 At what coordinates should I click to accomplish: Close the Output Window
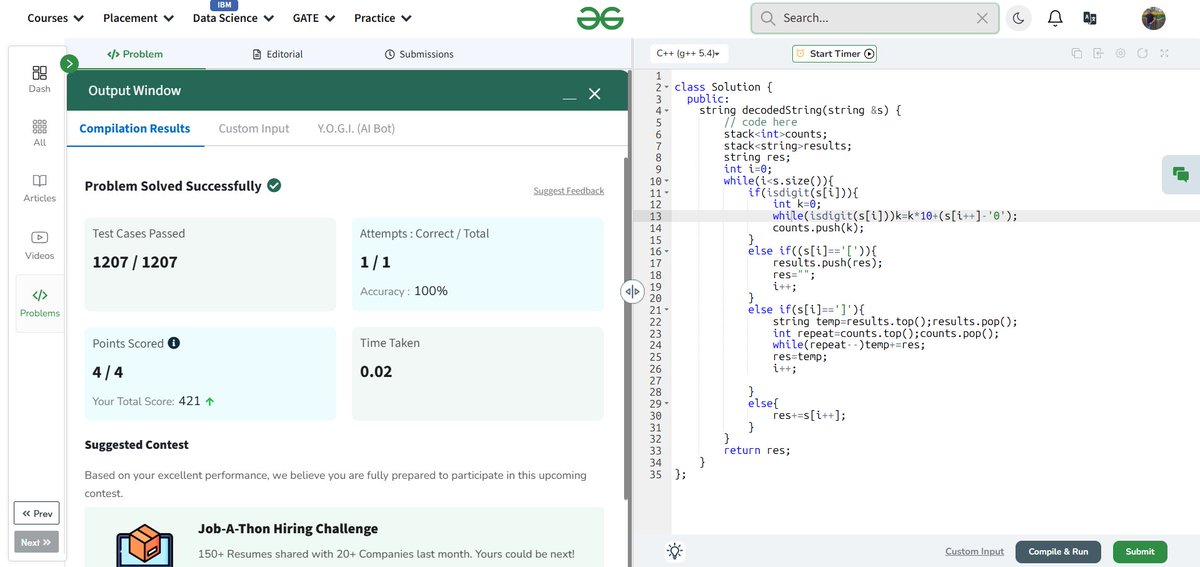tap(594, 93)
